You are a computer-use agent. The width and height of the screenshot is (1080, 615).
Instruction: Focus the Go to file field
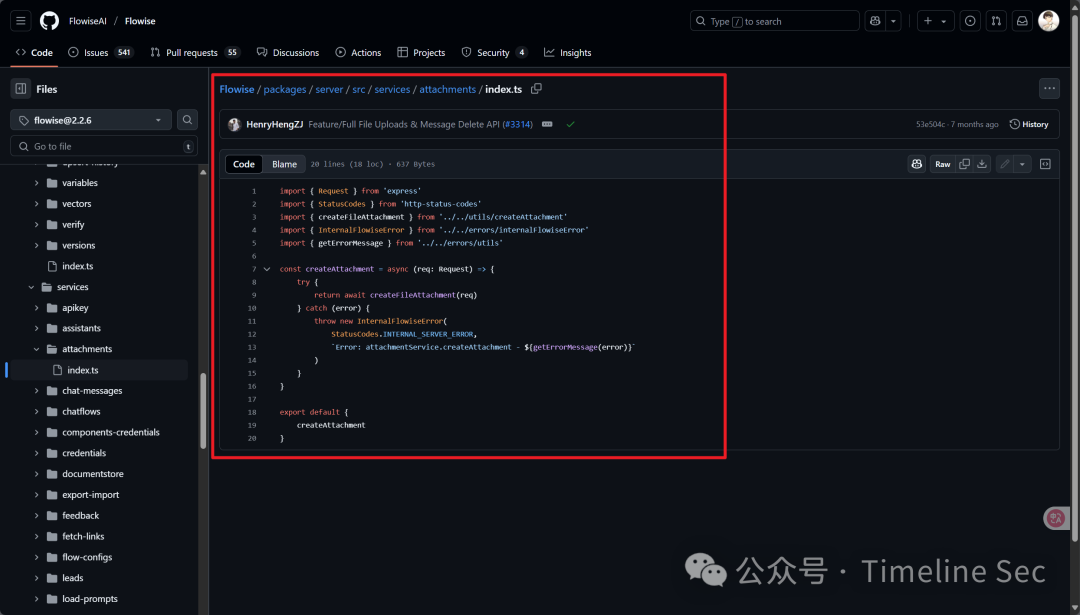tap(104, 146)
